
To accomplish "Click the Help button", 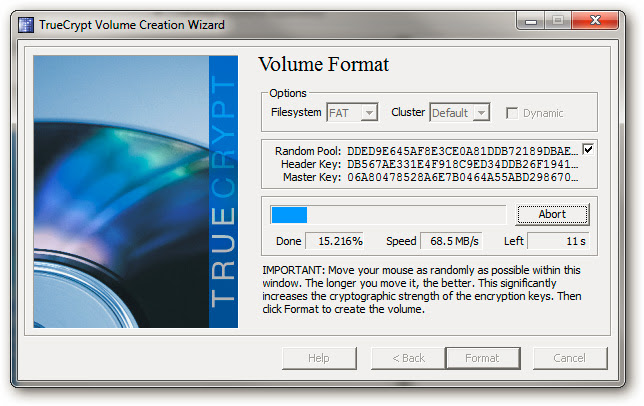I will pos(319,358).
